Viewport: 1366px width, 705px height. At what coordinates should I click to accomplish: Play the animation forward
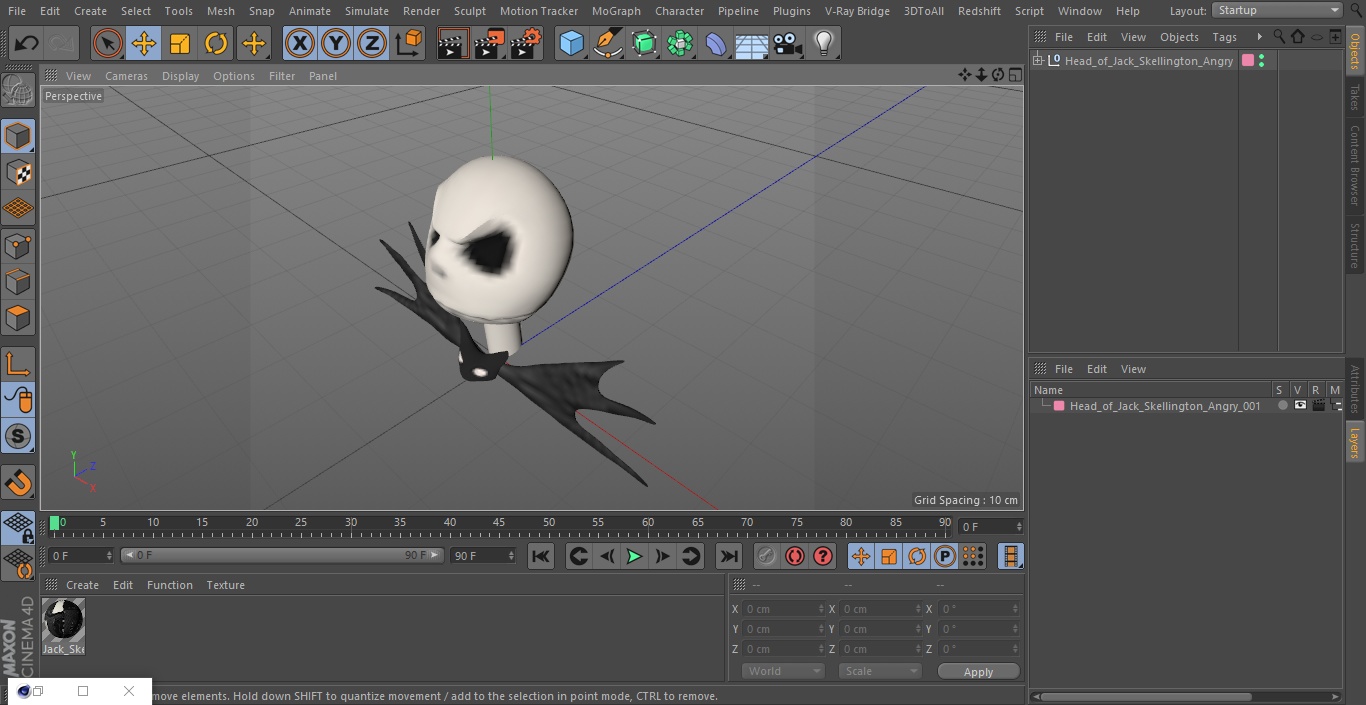point(634,556)
